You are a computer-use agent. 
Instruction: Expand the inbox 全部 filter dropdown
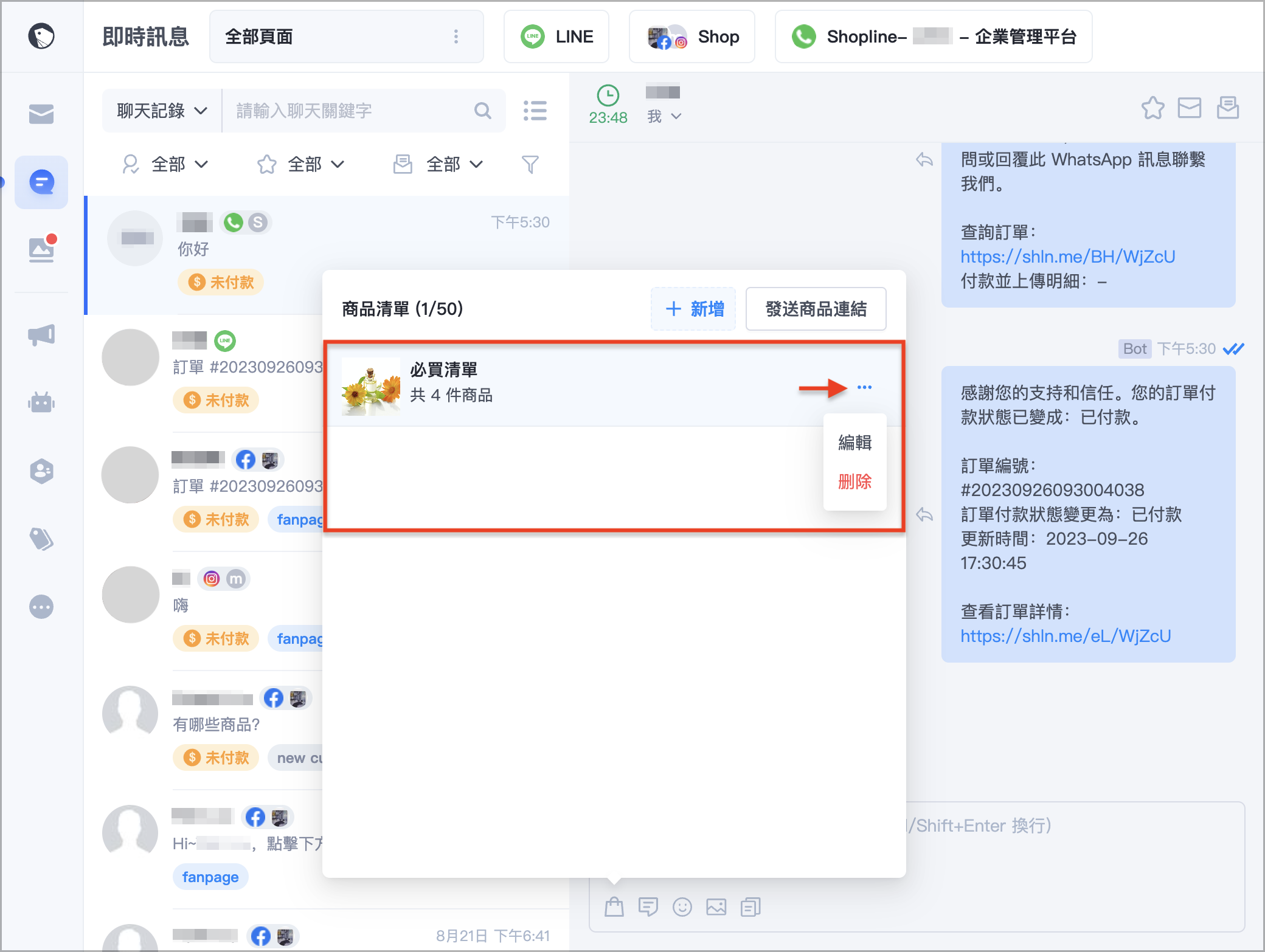pyautogui.click(x=438, y=164)
